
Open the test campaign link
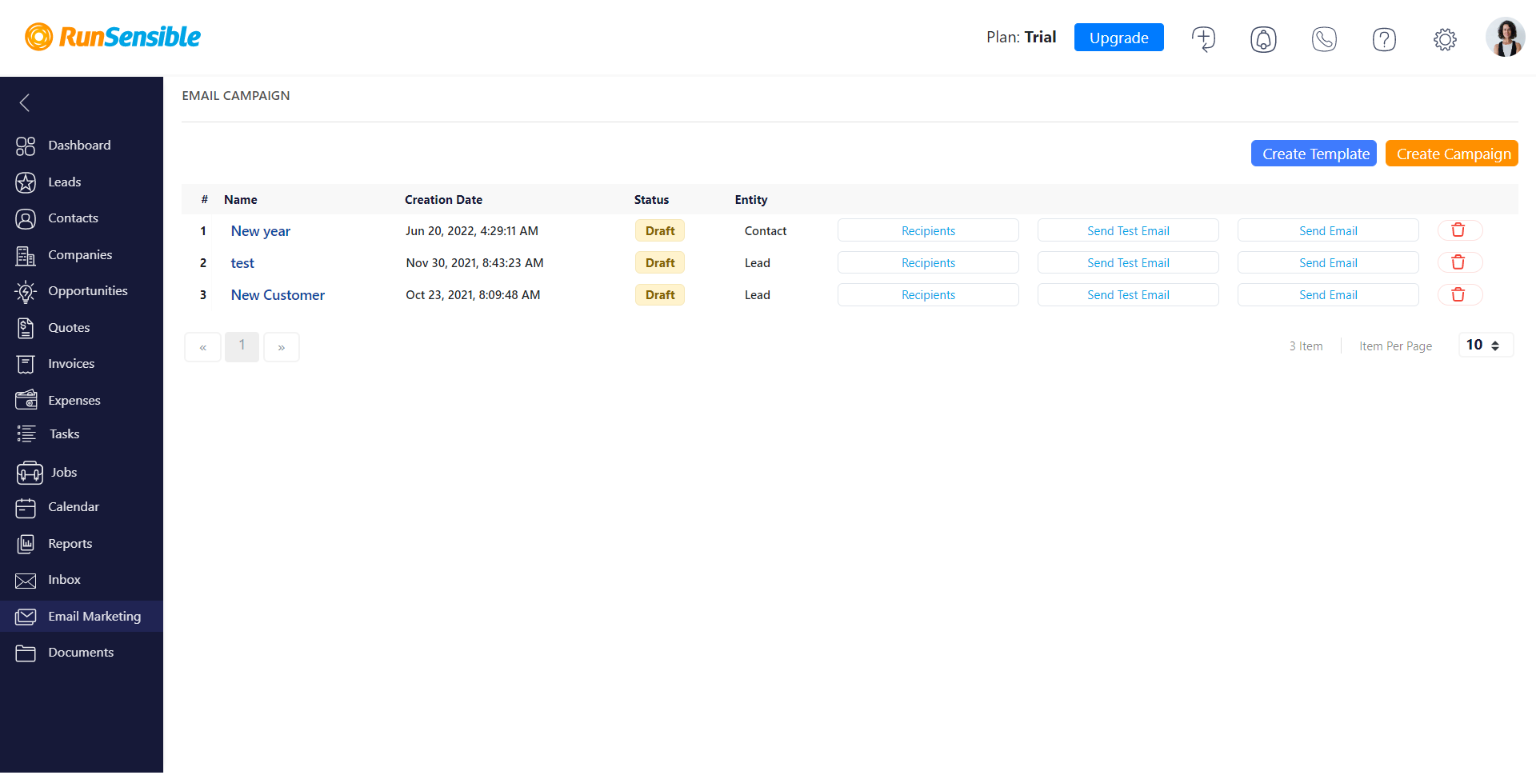(x=242, y=263)
